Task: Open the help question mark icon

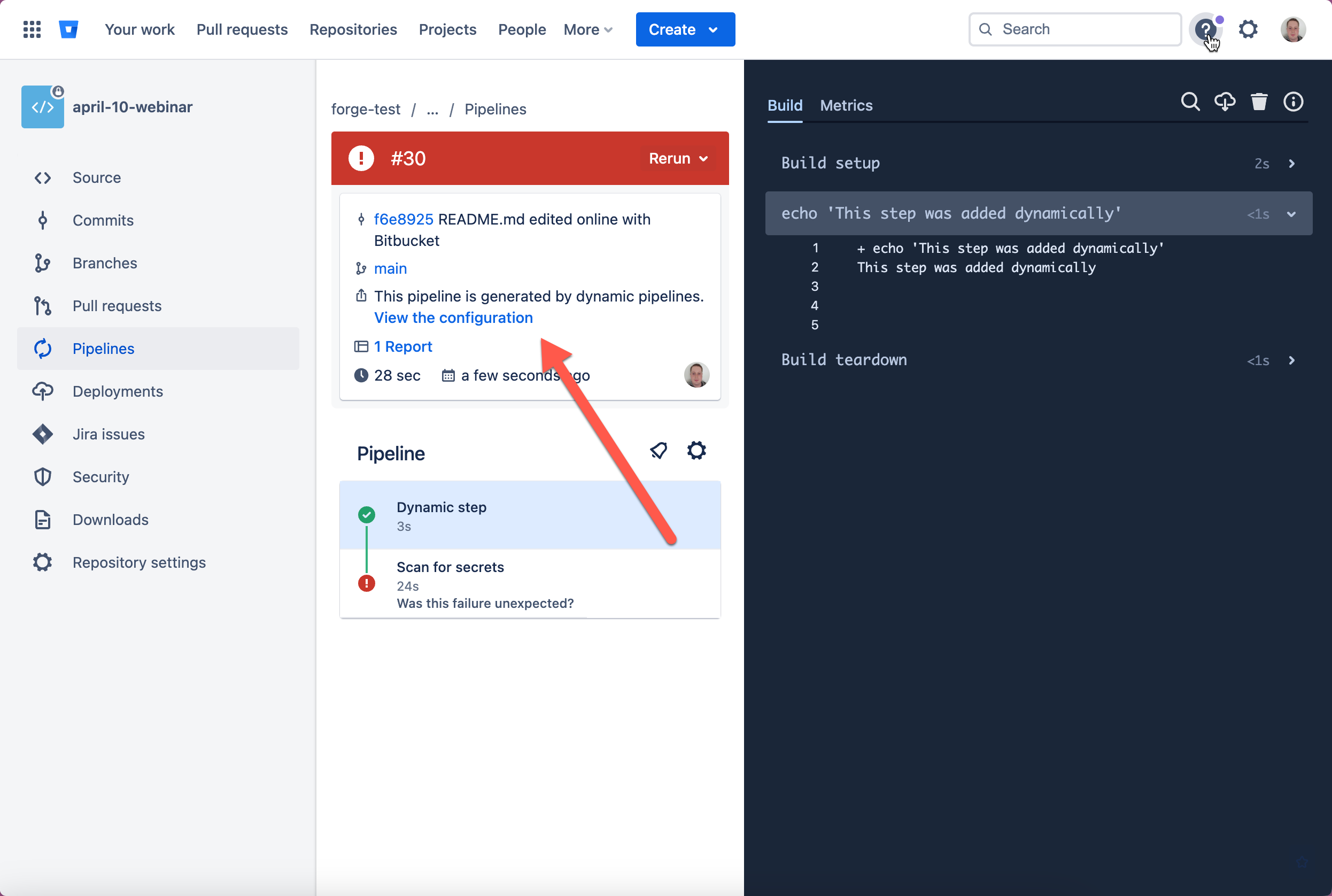Action: pyautogui.click(x=1205, y=29)
